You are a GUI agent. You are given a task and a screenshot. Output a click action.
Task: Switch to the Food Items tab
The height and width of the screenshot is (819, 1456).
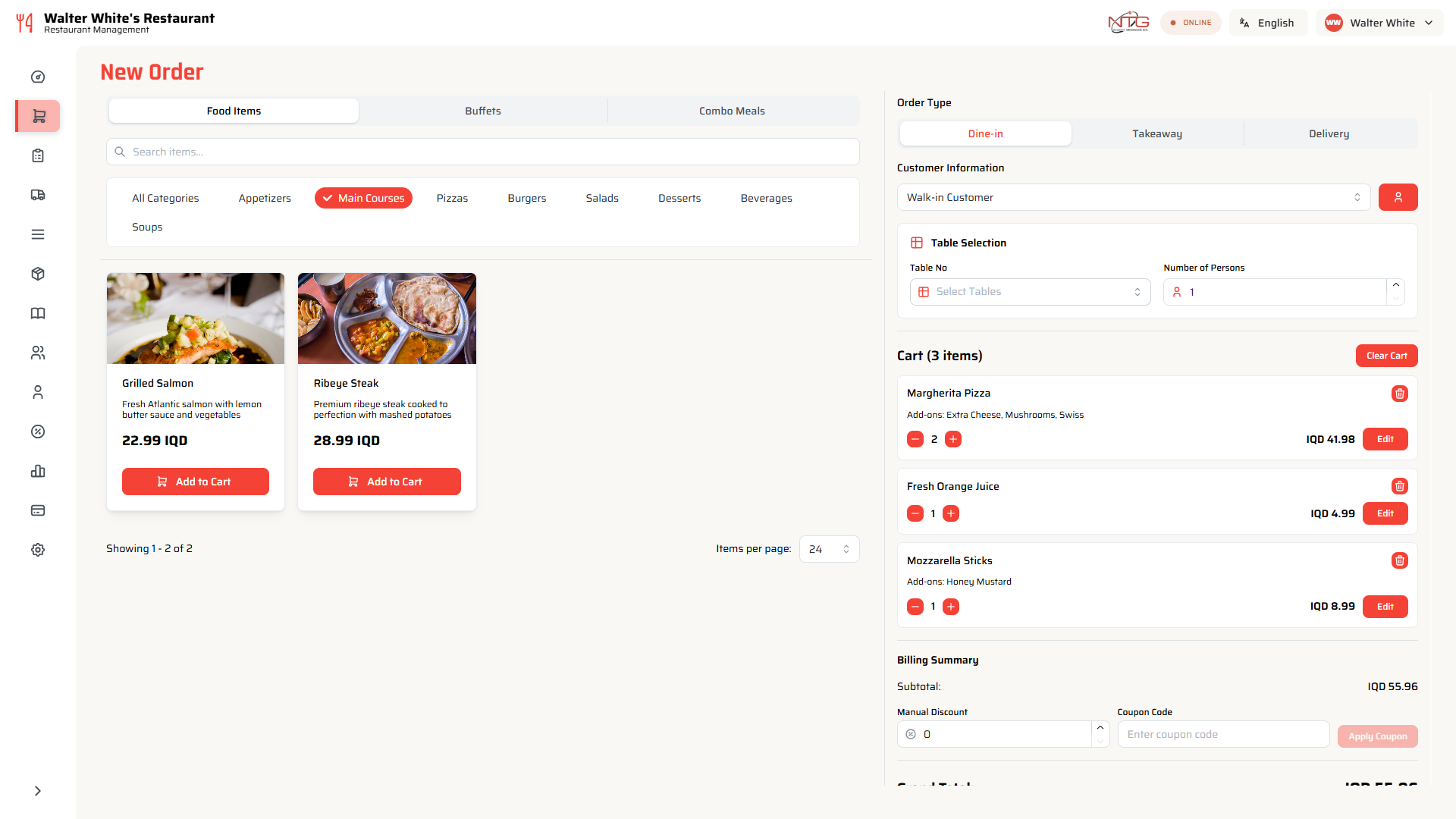tap(234, 111)
